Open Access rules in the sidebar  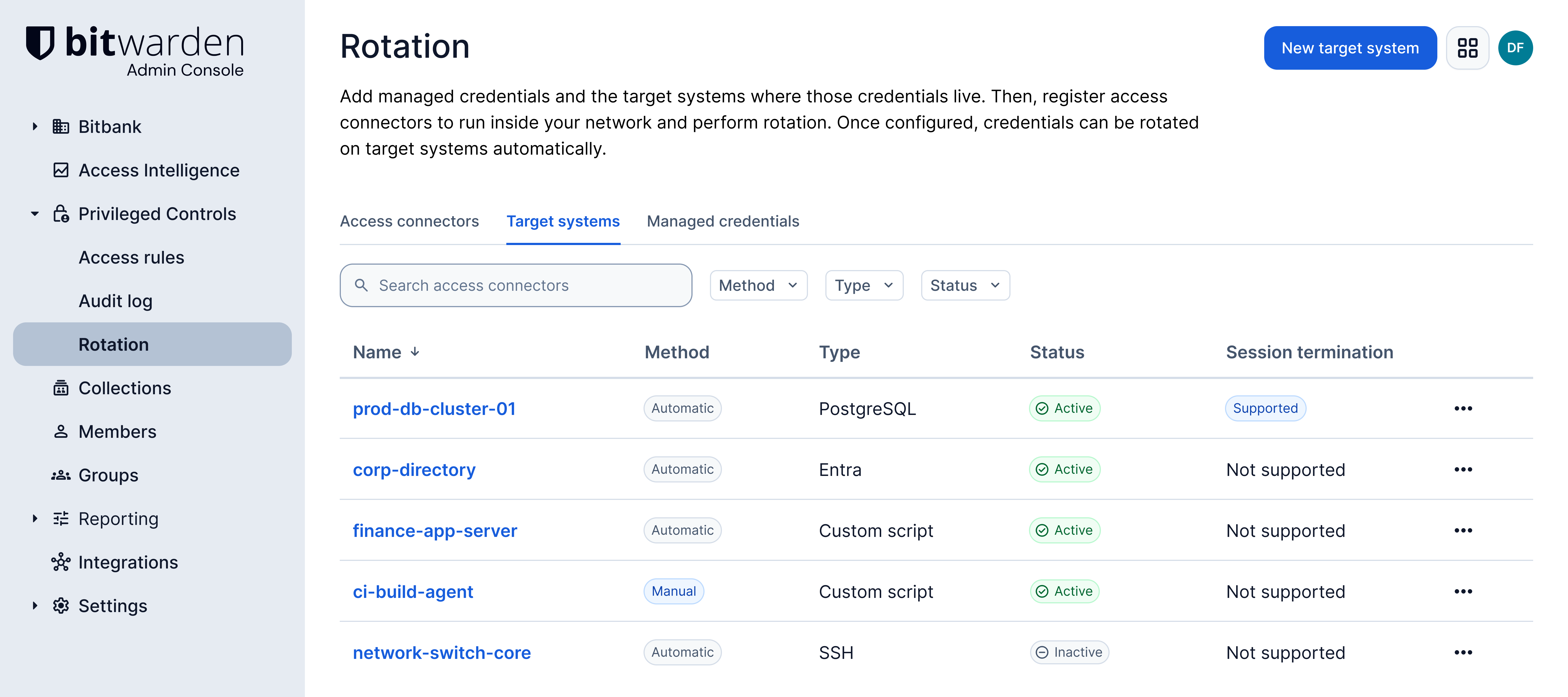pos(131,258)
